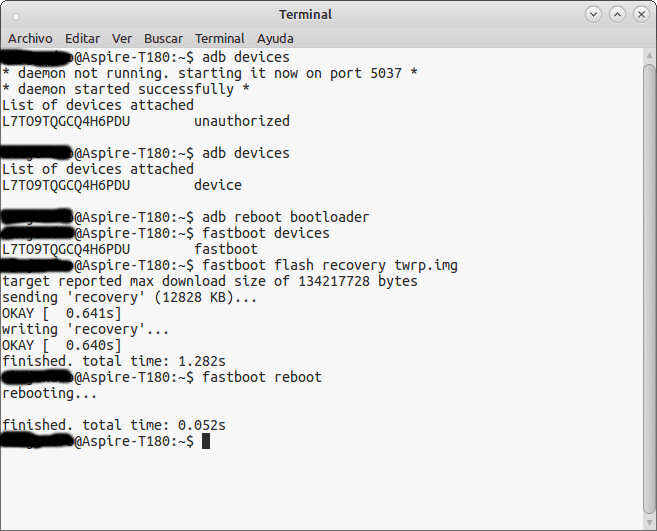Close the Terminal window
The image size is (657, 531).
[641, 15]
